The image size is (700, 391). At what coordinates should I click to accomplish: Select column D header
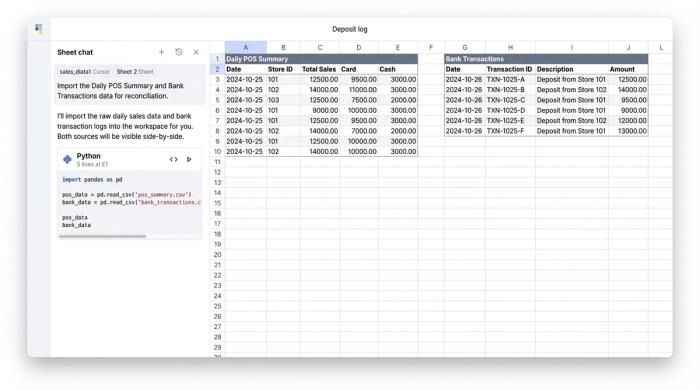tap(358, 47)
